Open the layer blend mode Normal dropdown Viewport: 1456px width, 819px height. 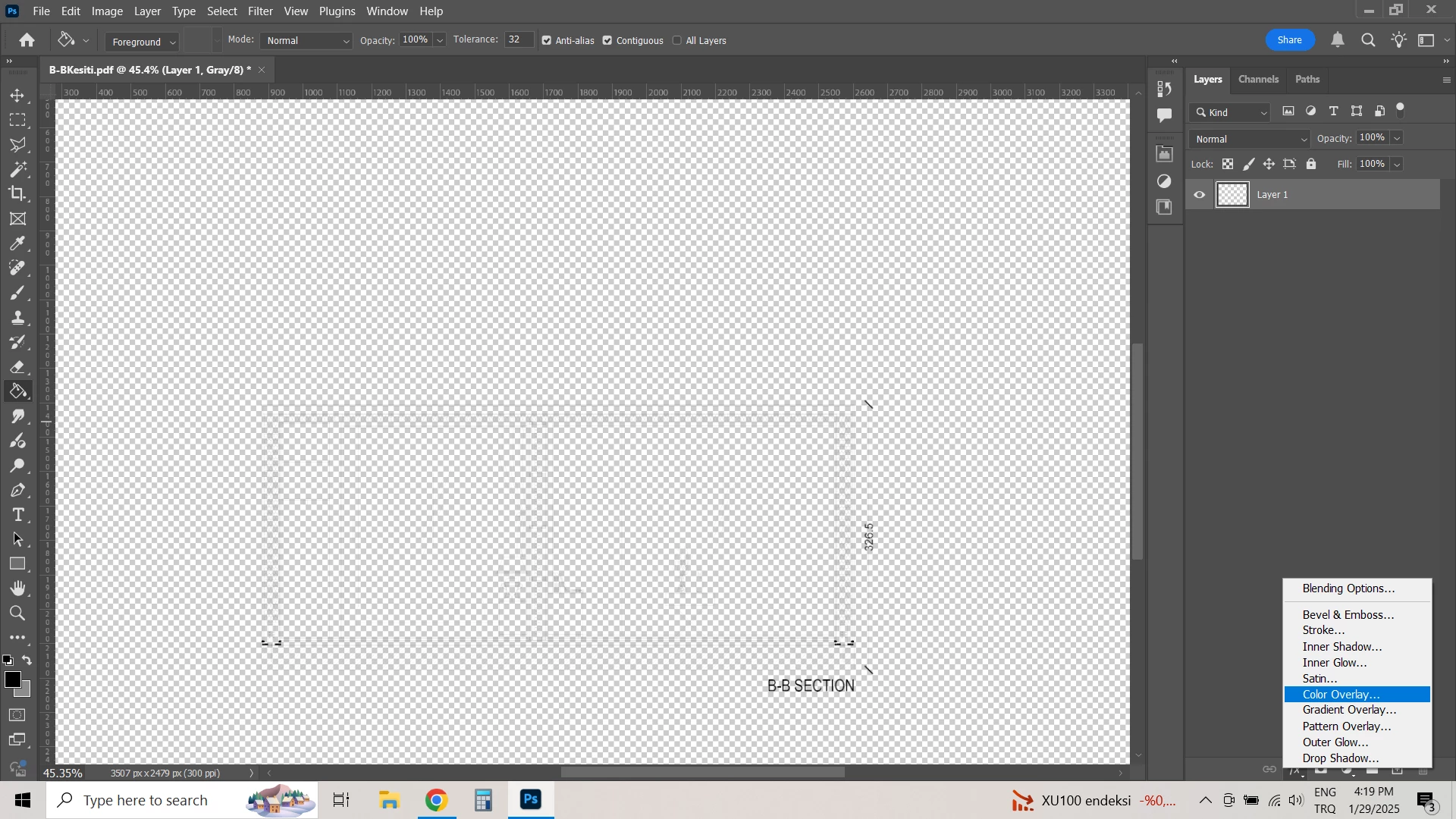click(1249, 140)
